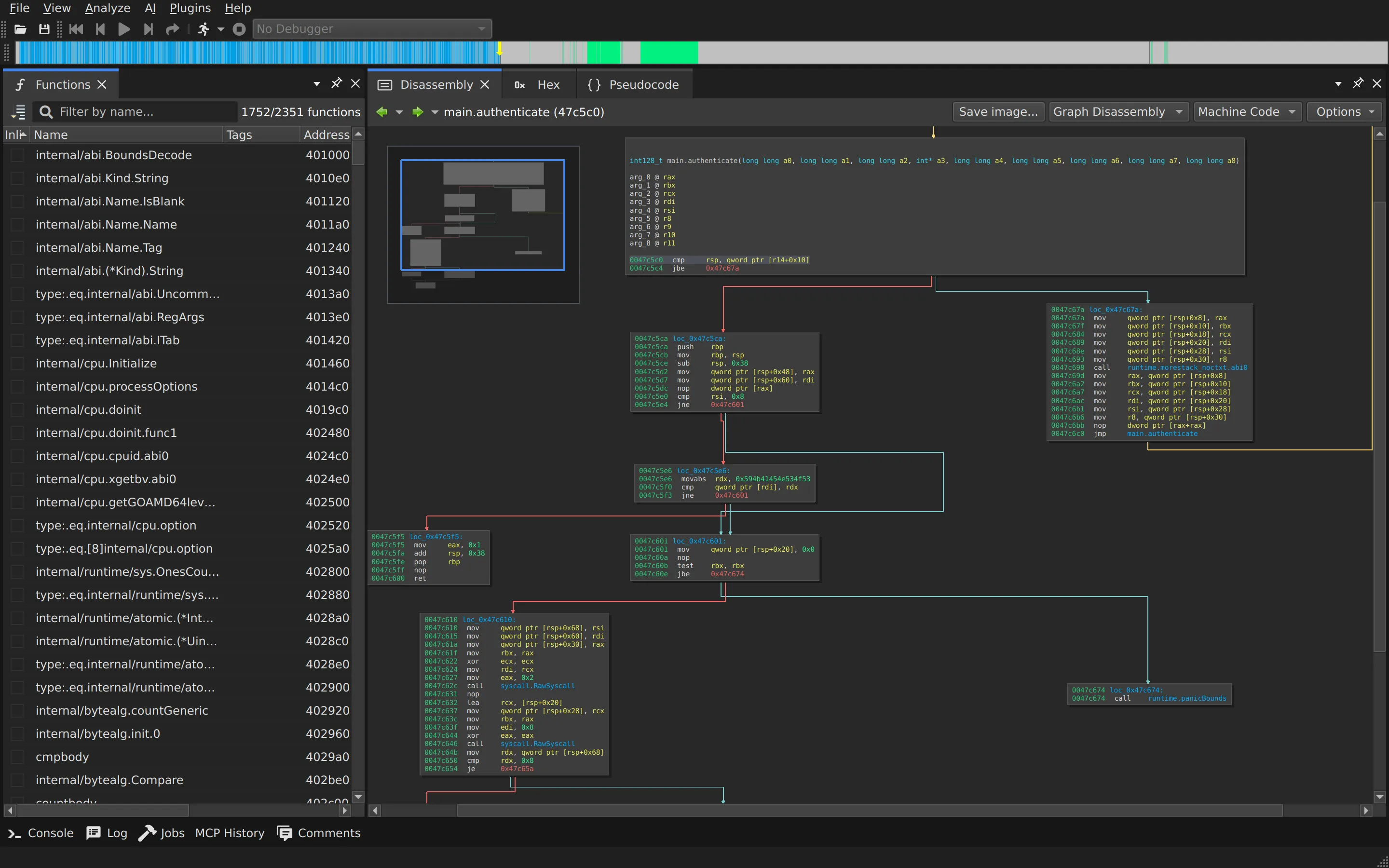The image size is (1389, 868).
Task: Open attach options arrow beside running man
Action: point(221,29)
